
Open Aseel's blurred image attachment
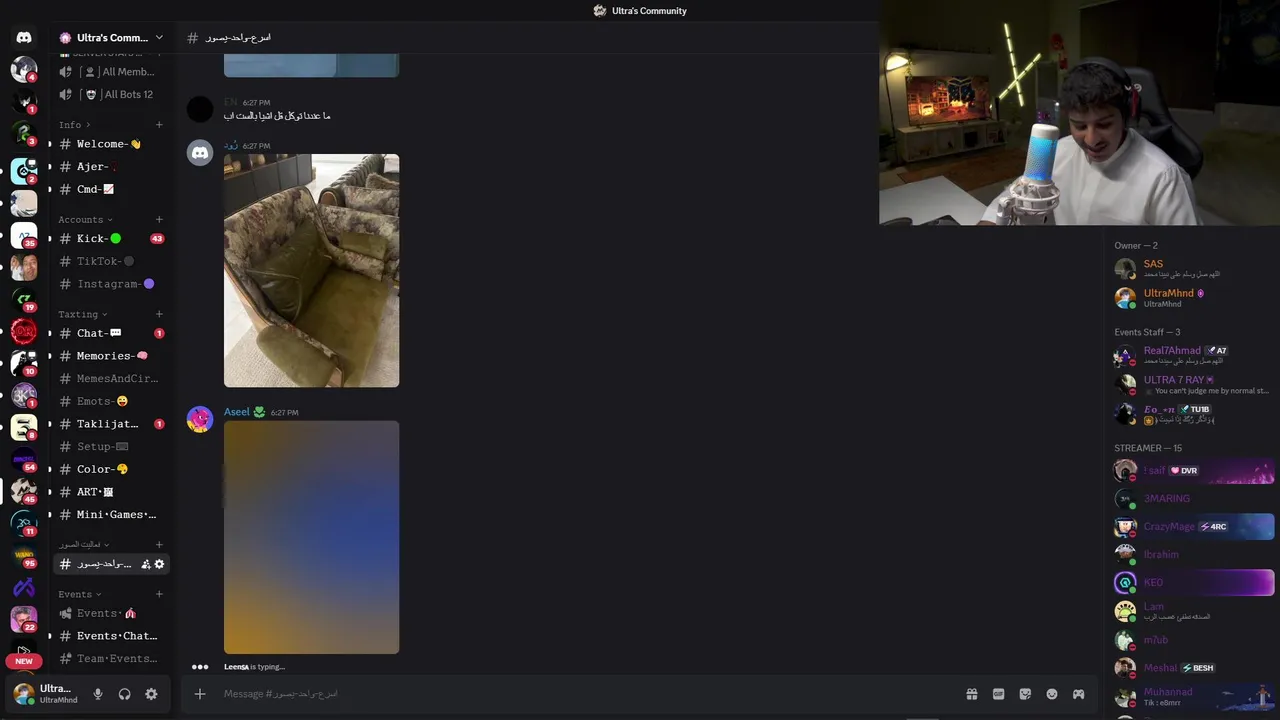coord(311,537)
